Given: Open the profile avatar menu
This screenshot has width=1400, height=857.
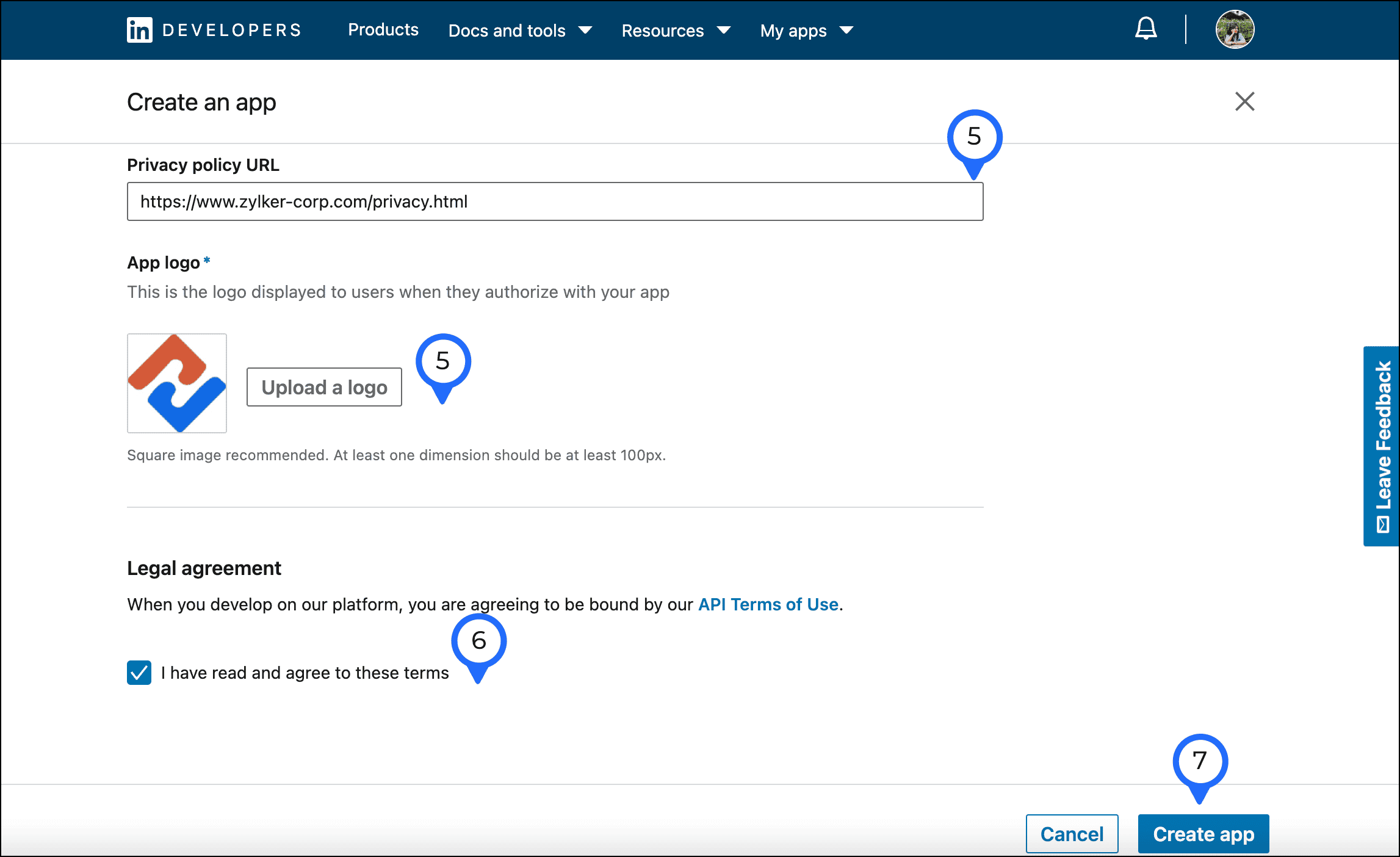Looking at the screenshot, I should (x=1234, y=29).
